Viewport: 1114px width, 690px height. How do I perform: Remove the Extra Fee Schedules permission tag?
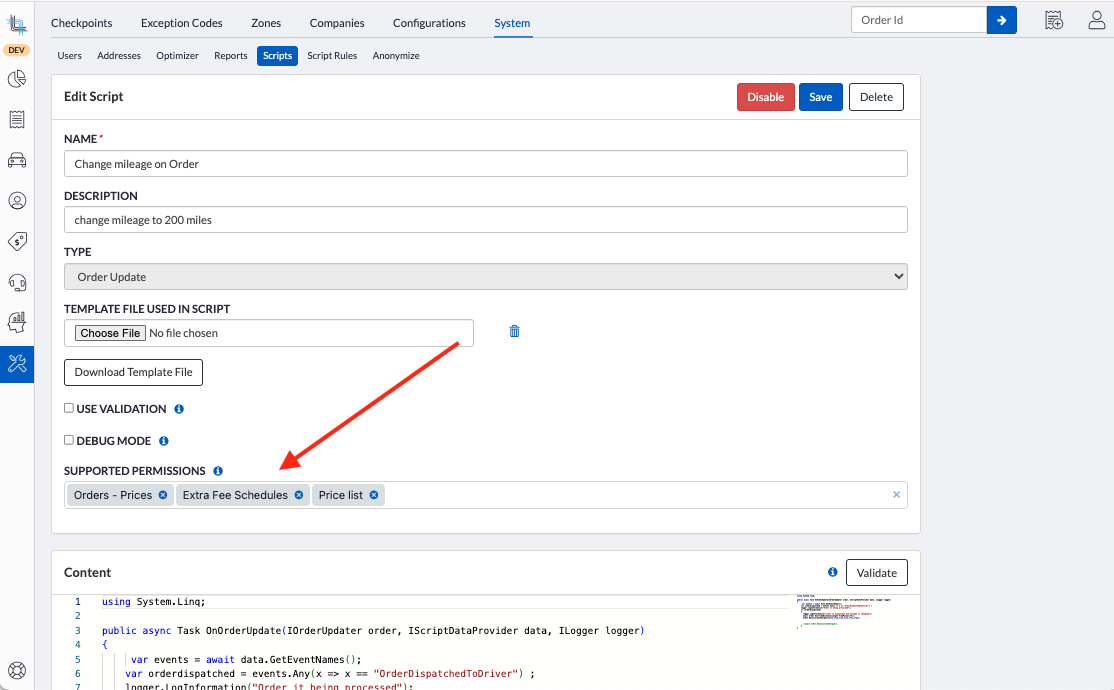pyautogui.click(x=298, y=495)
